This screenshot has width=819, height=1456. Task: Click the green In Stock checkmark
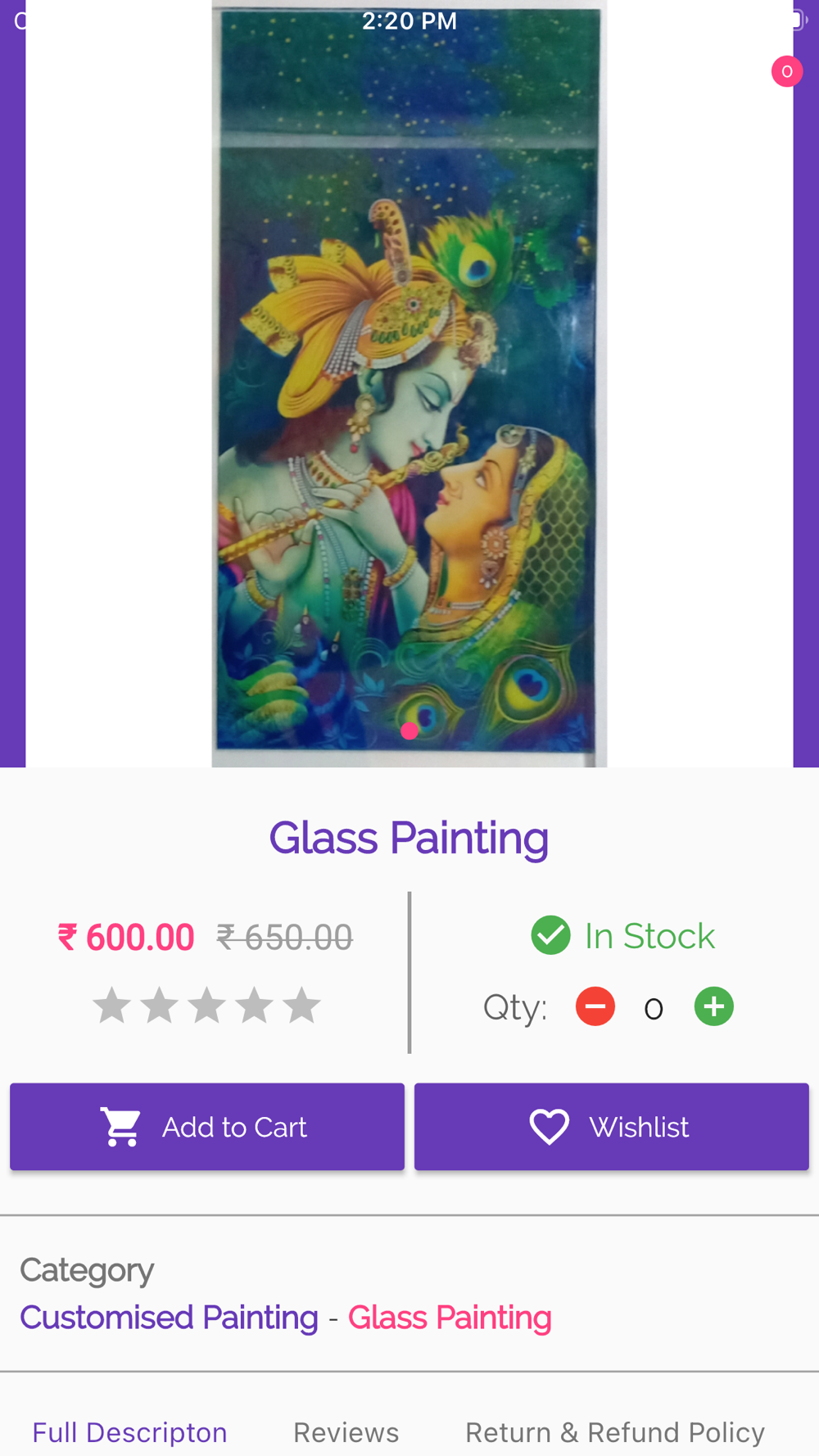pos(550,935)
